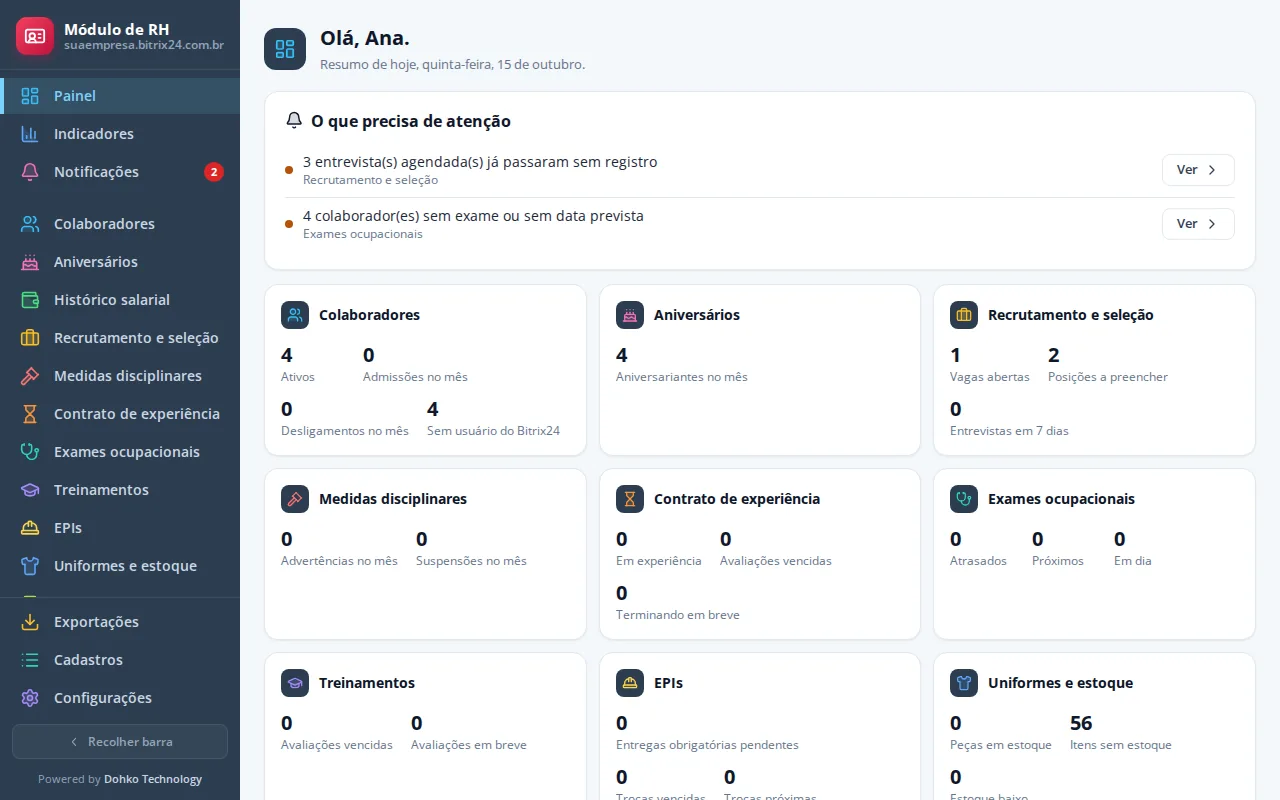The height and width of the screenshot is (800, 1280).
Task: Click Ver for the occupational exams alert
Action: point(1198,224)
